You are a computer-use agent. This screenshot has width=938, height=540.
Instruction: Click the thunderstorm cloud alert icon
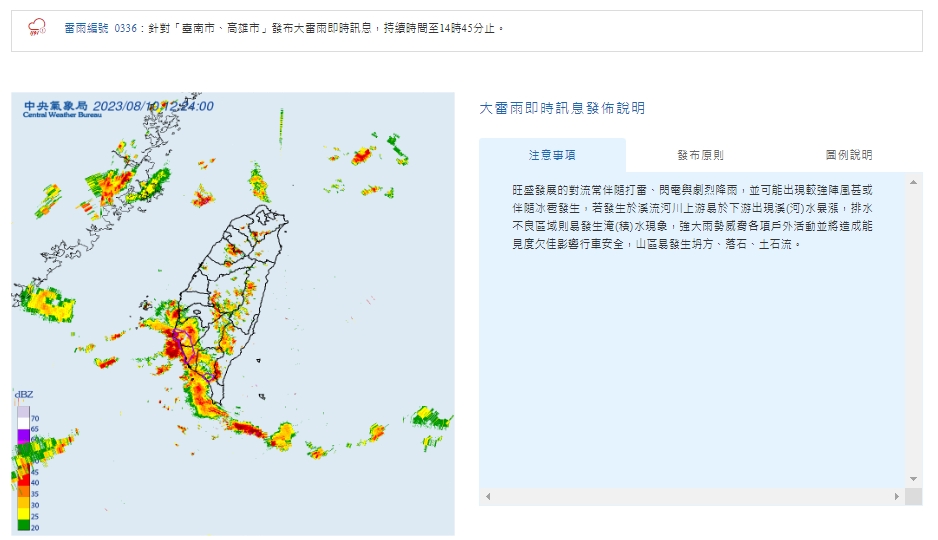pyautogui.click(x=37, y=28)
